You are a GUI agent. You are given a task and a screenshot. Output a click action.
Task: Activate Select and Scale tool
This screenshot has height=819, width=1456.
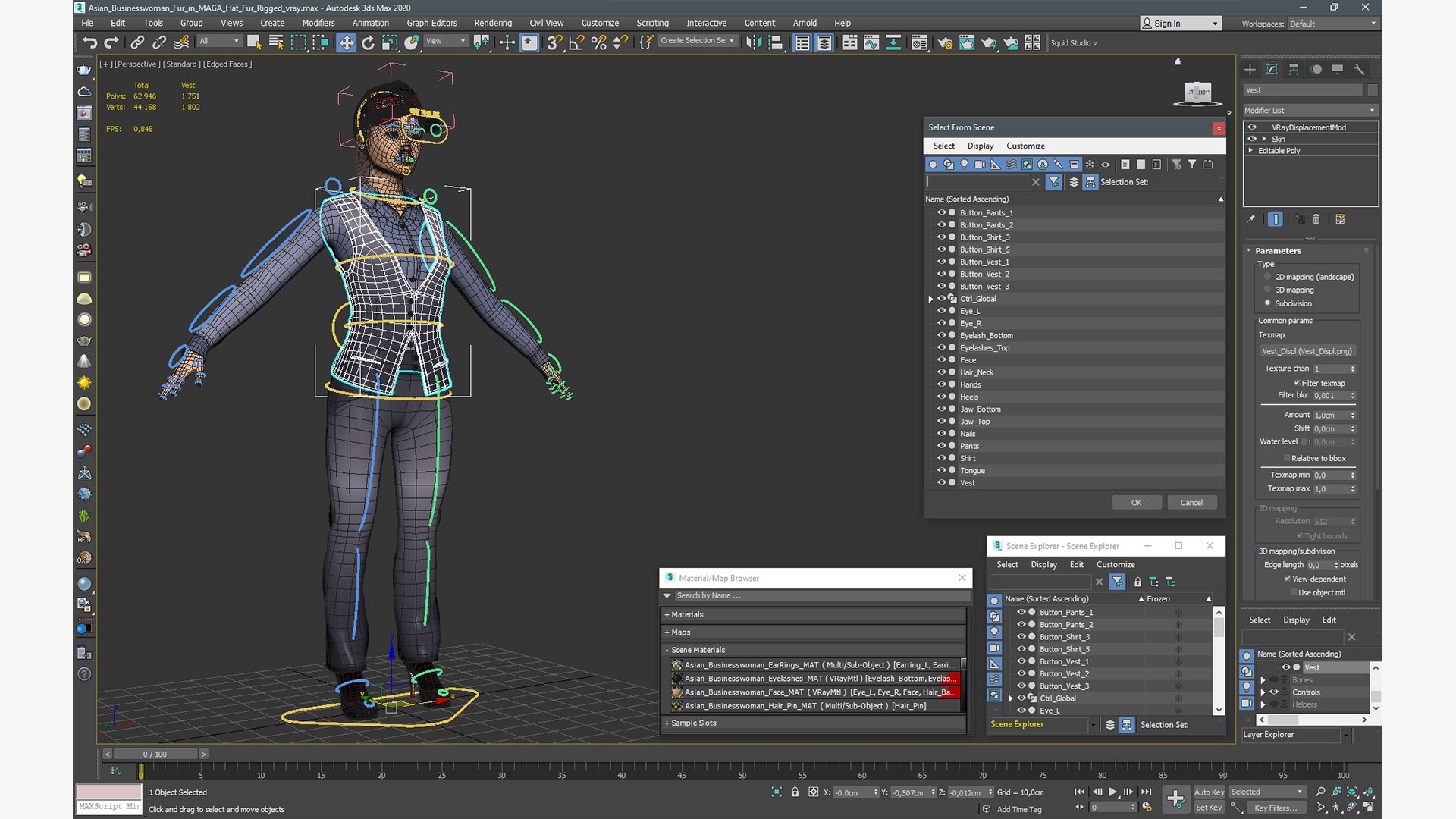coord(390,42)
